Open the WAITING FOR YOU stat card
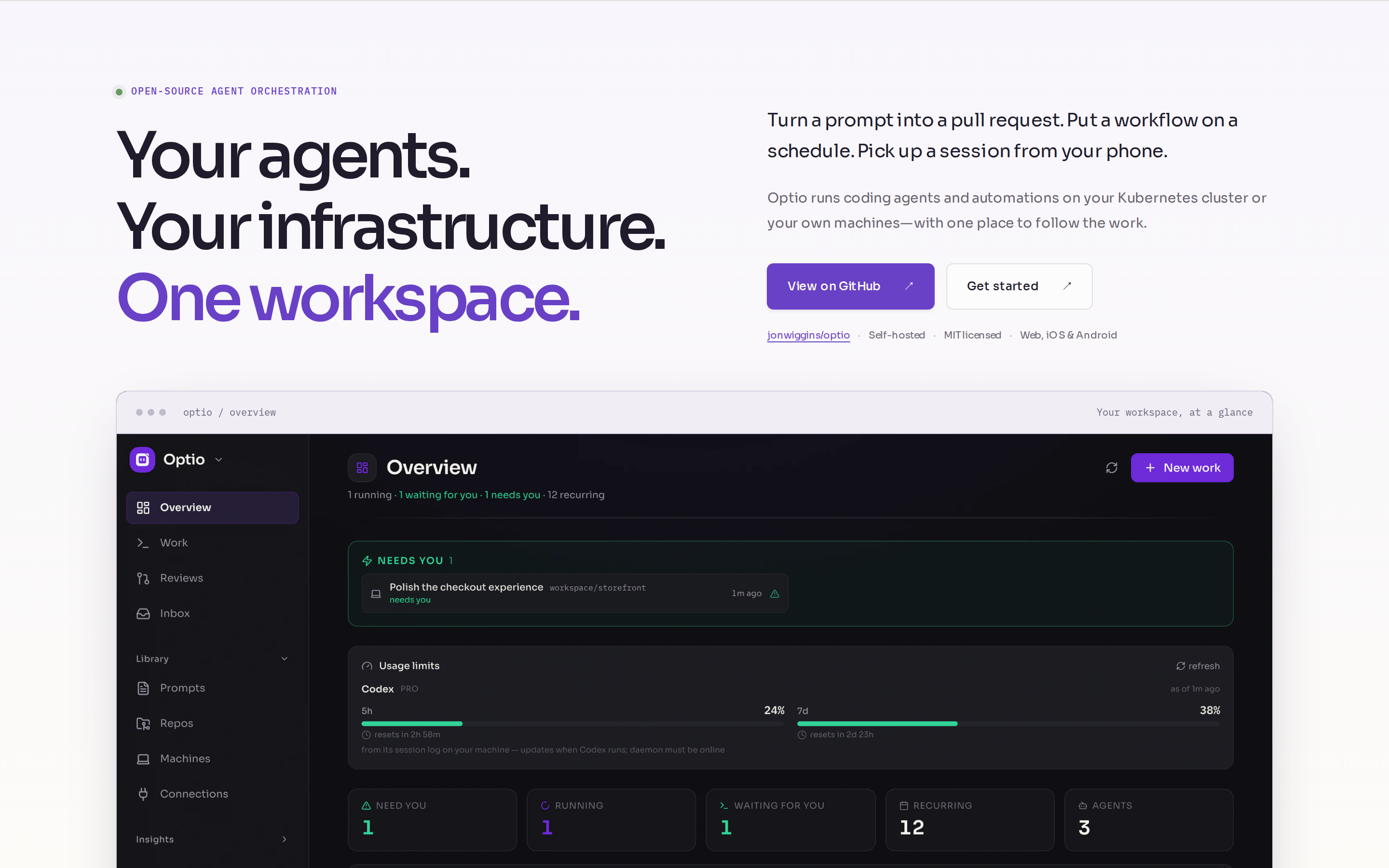Viewport: 1389px width, 868px height. click(x=790, y=819)
